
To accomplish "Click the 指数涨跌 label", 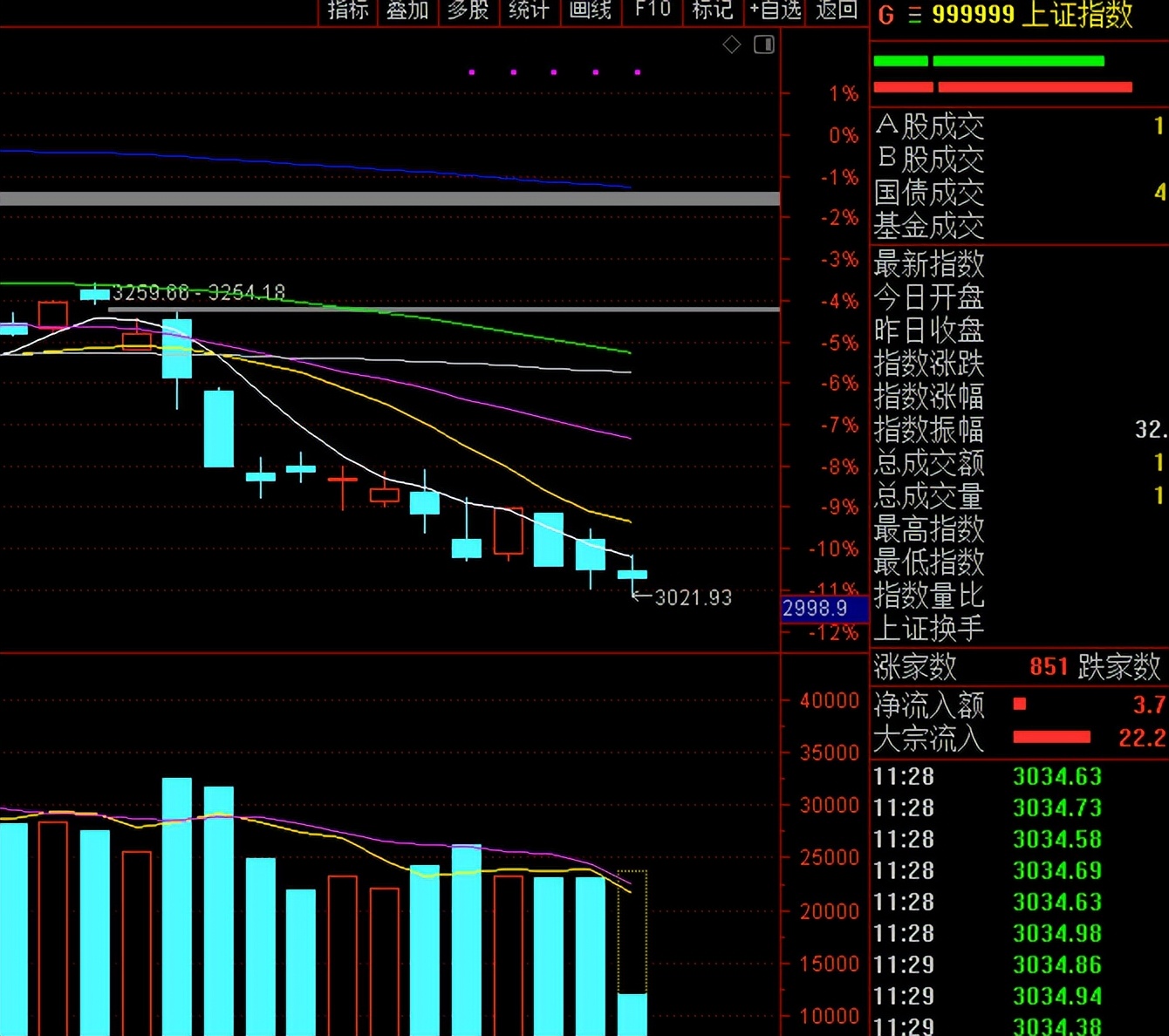I will [929, 364].
